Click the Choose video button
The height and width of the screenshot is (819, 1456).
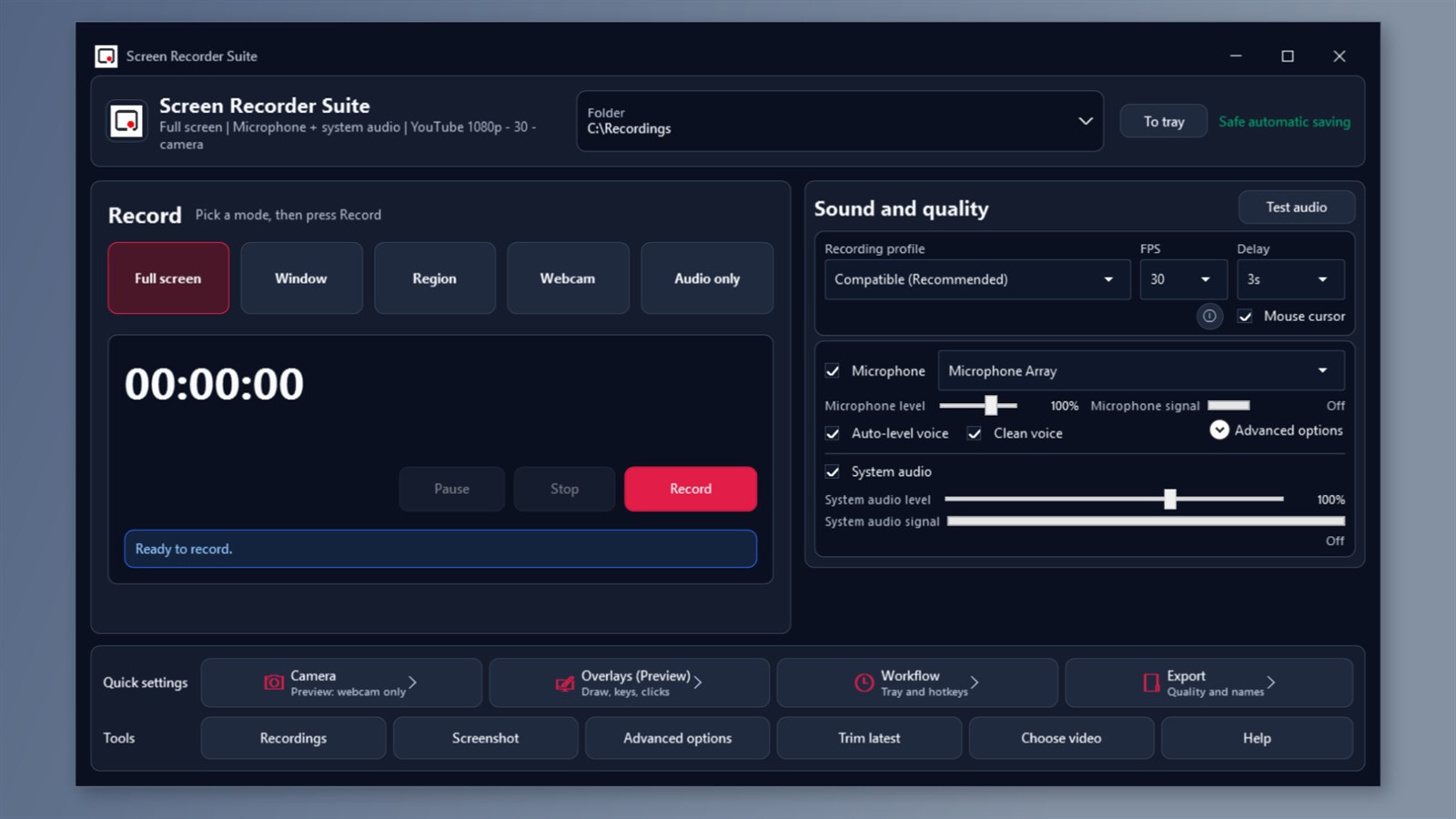click(1061, 738)
